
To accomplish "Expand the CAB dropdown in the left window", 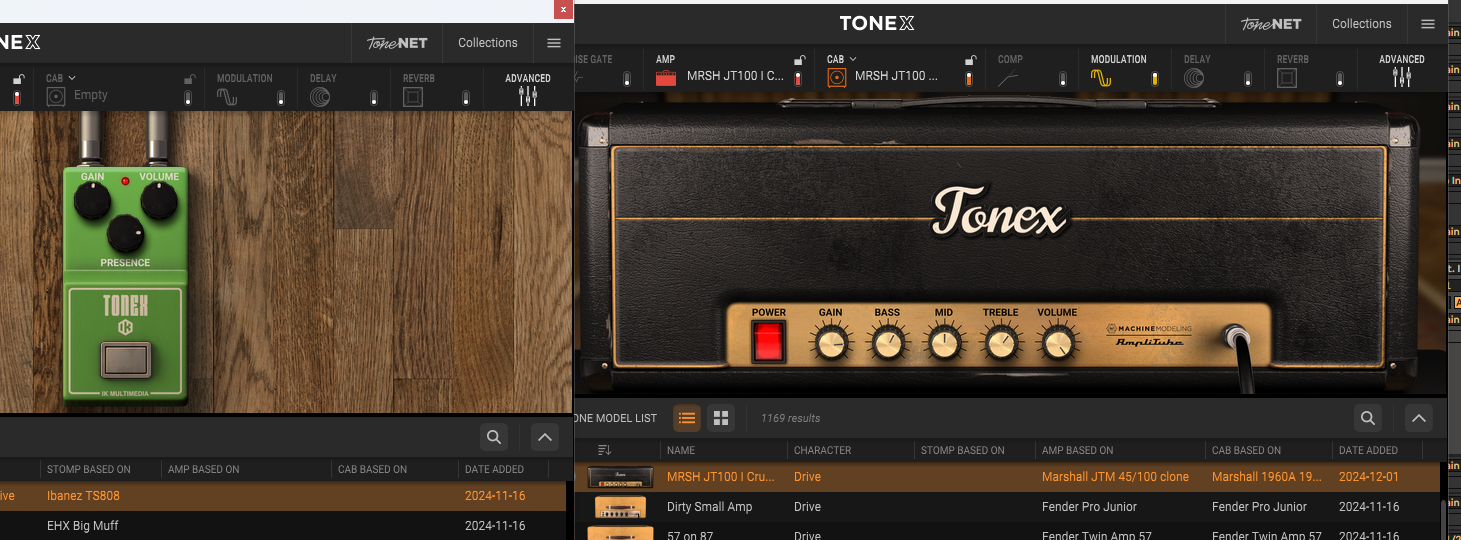I will [72, 78].
